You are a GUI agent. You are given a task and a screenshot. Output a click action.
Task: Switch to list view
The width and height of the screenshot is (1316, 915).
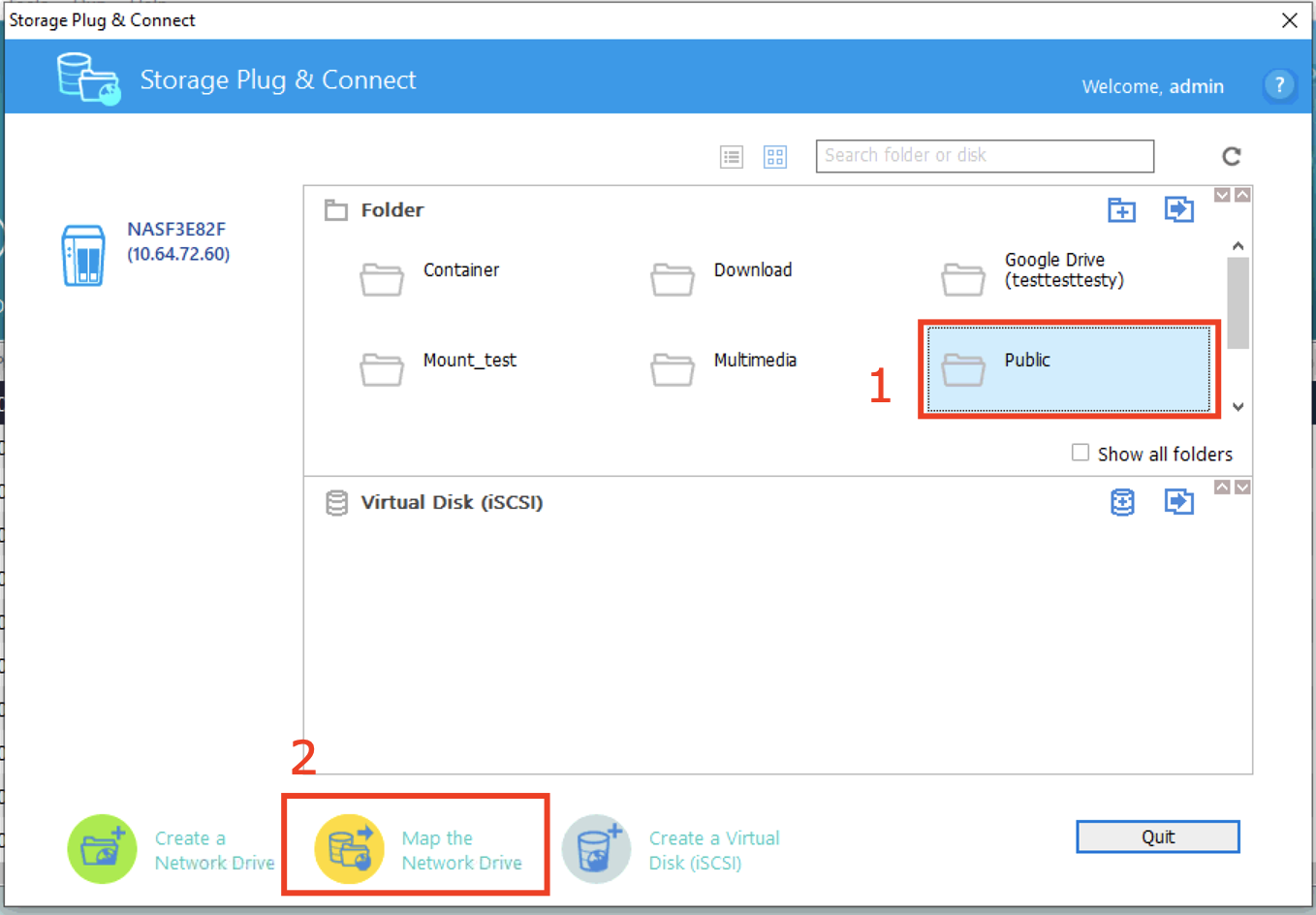point(732,156)
